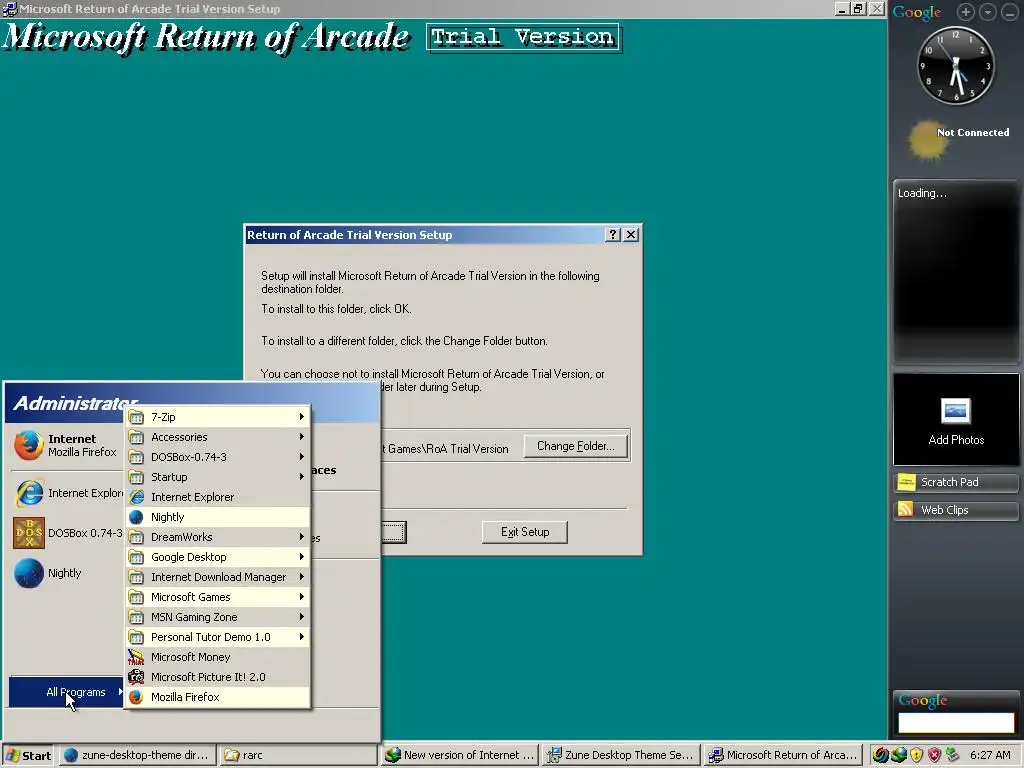
Task: Open New version of Internet taskbar item
Action: coord(459,755)
